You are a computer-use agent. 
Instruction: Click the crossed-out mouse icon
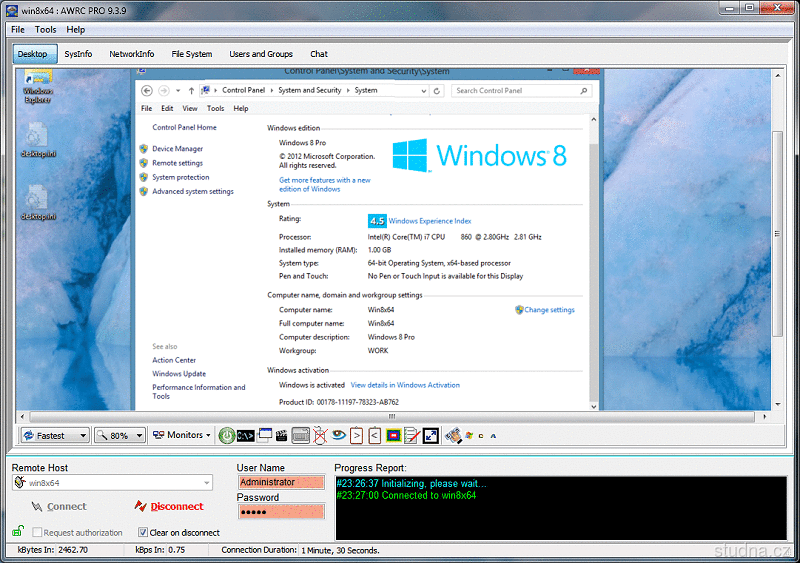[320, 435]
